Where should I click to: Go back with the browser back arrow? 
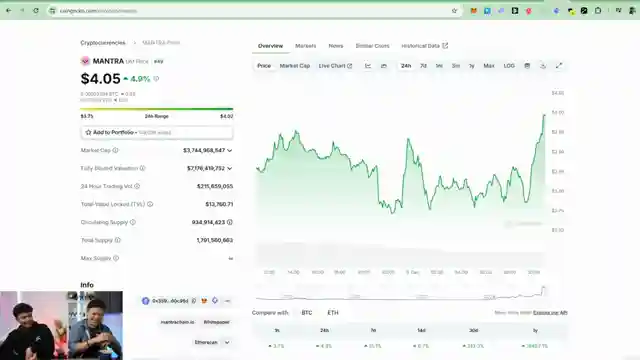9,11
